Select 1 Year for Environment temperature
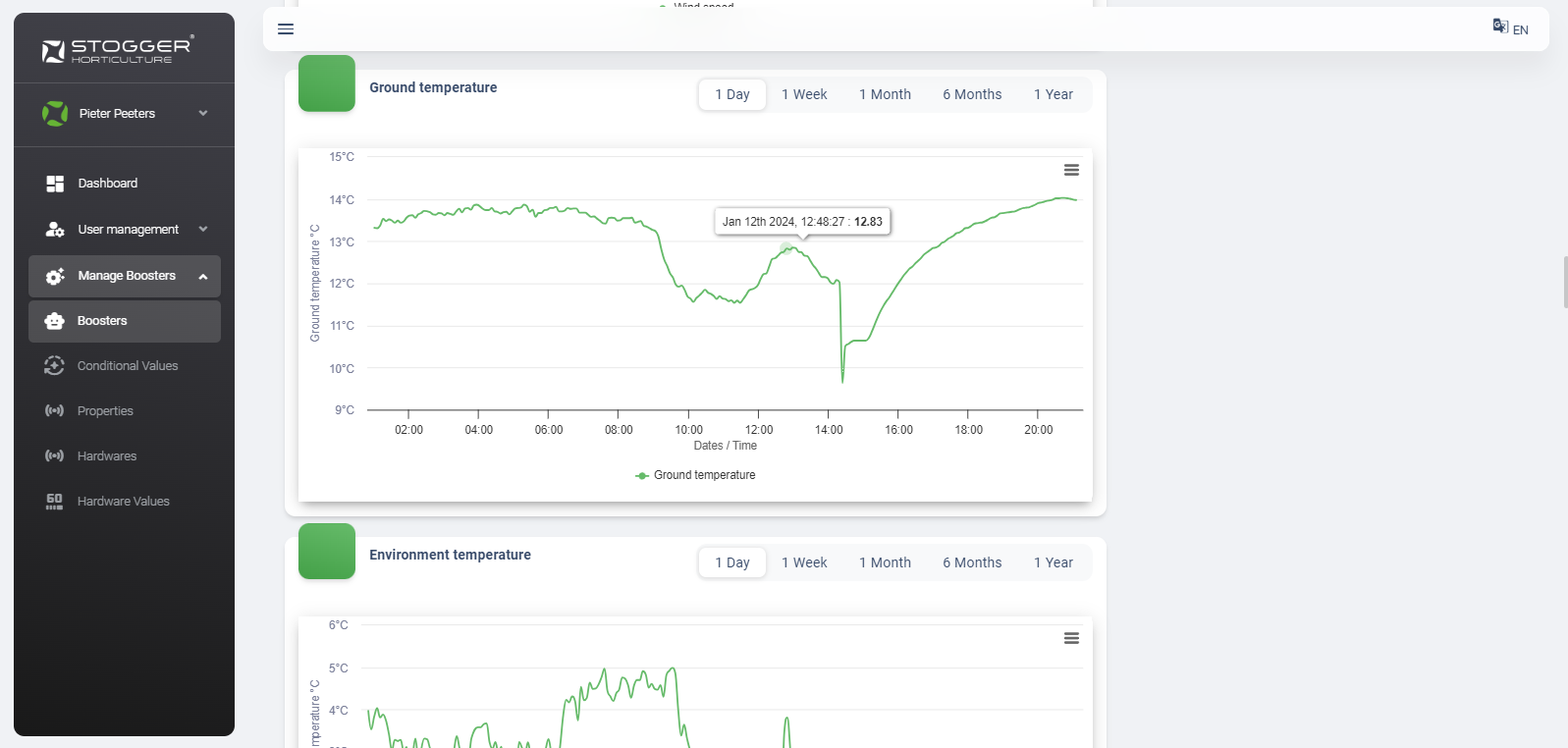This screenshot has width=1568, height=748. click(1054, 562)
